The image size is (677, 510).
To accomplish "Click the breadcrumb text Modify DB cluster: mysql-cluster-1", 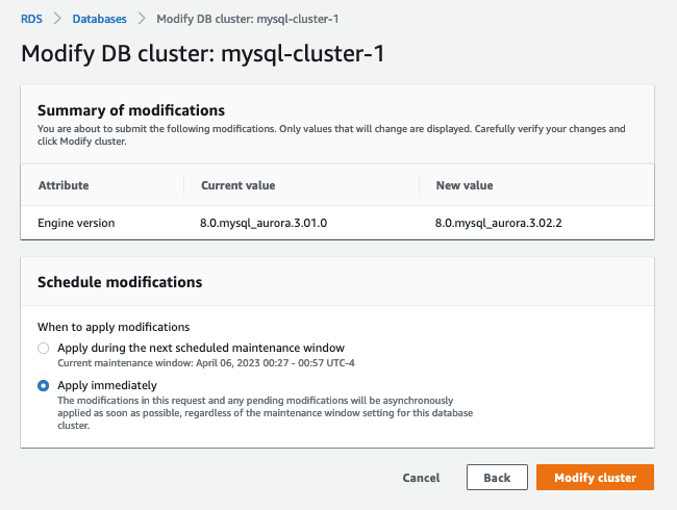I will pyautogui.click(x=247, y=19).
